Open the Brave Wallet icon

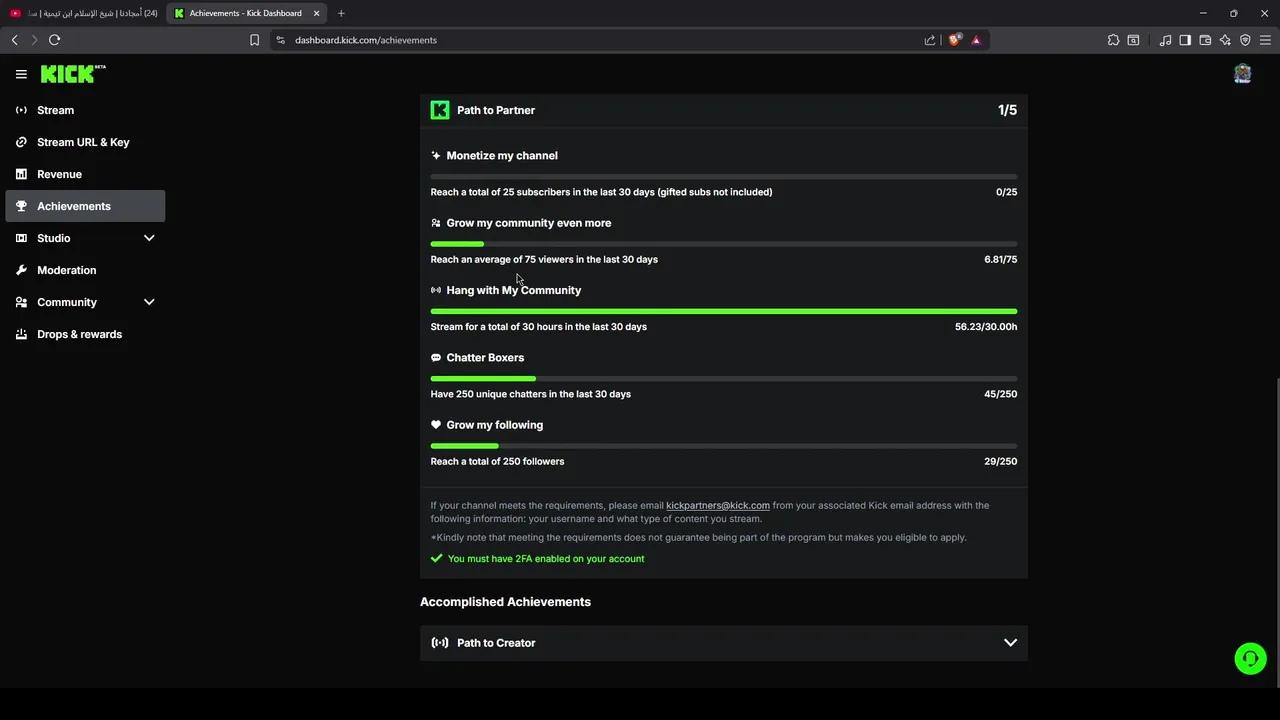pyautogui.click(x=1205, y=40)
